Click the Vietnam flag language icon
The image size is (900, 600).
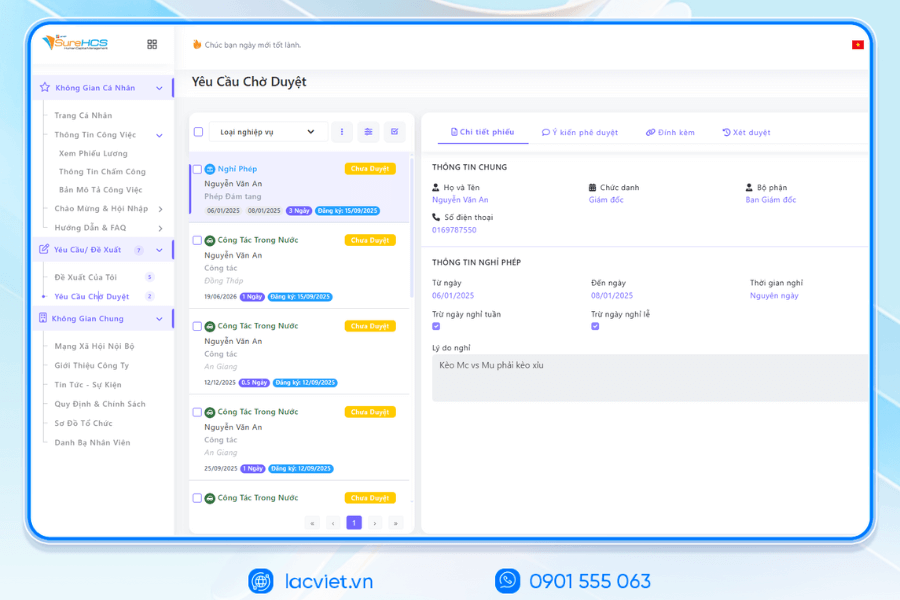click(x=857, y=45)
